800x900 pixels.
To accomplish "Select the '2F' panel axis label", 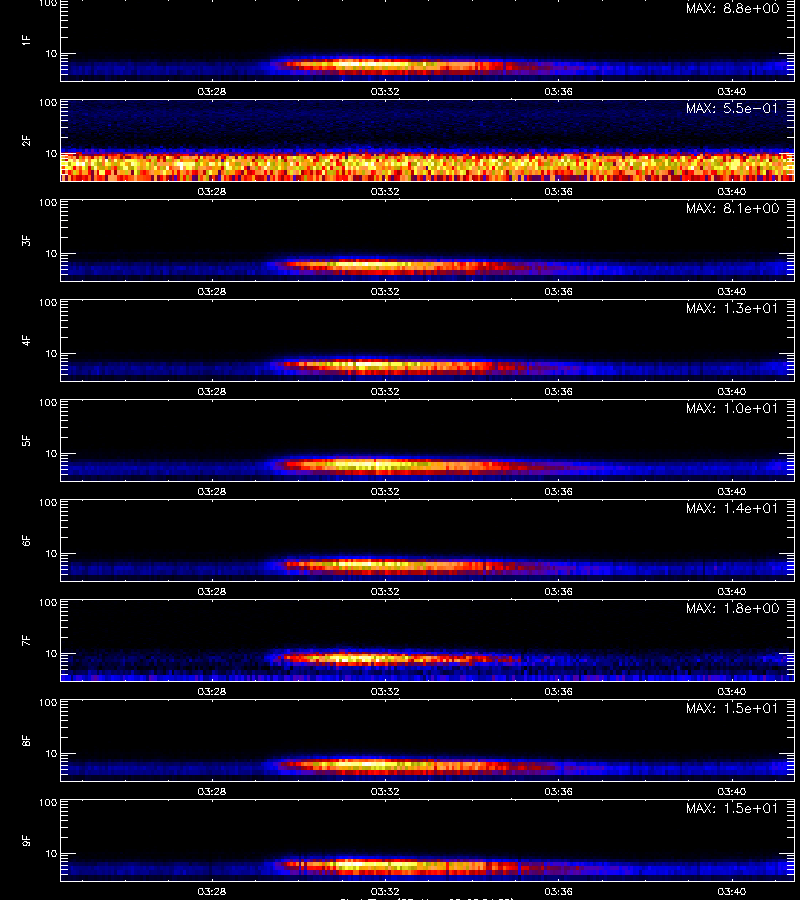I will (x=26, y=141).
